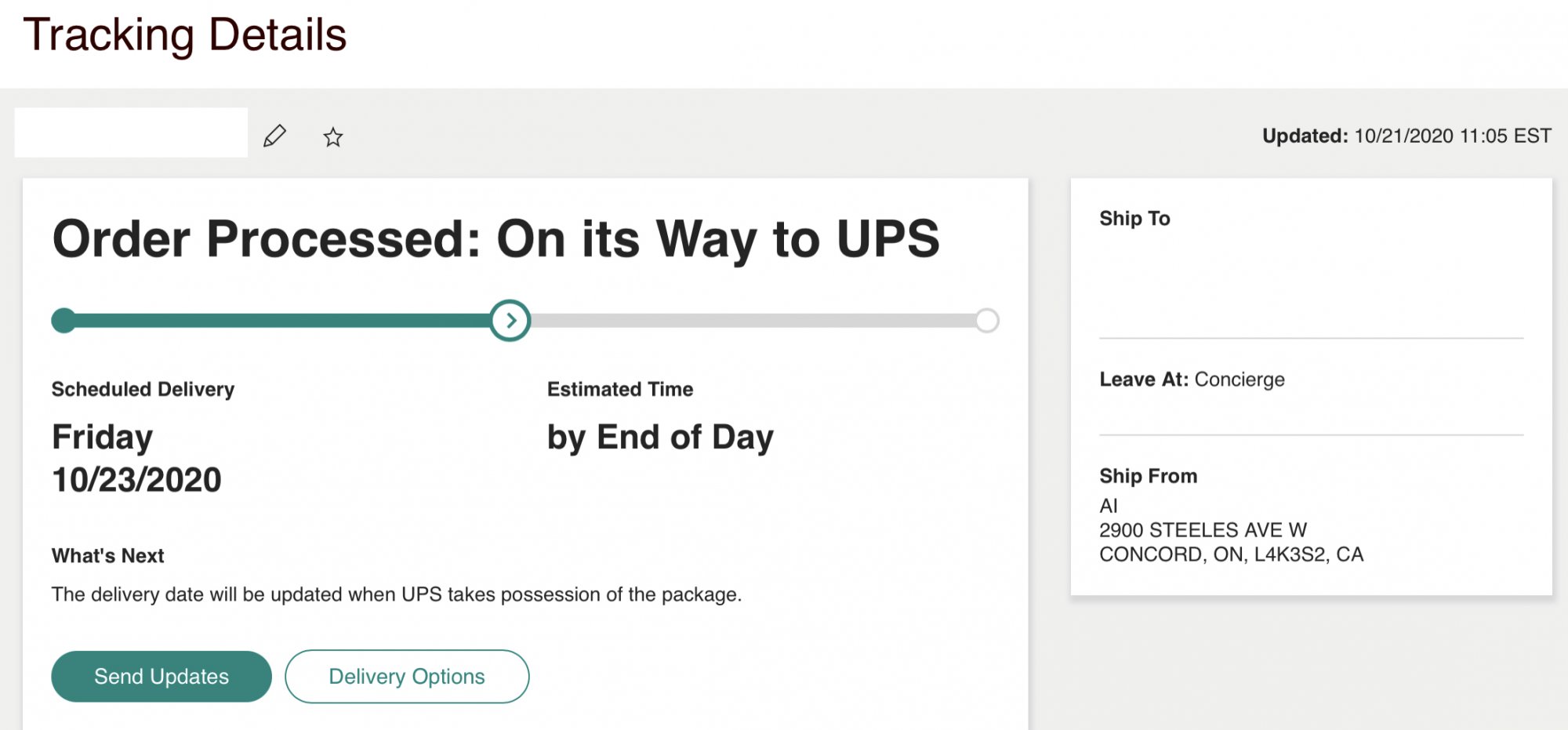The height and width of the screenshot is (730, 1568).
Task: Click the 2900 Steeles Ave W address
Action: pyautogui.click(x=1203, y=530)
